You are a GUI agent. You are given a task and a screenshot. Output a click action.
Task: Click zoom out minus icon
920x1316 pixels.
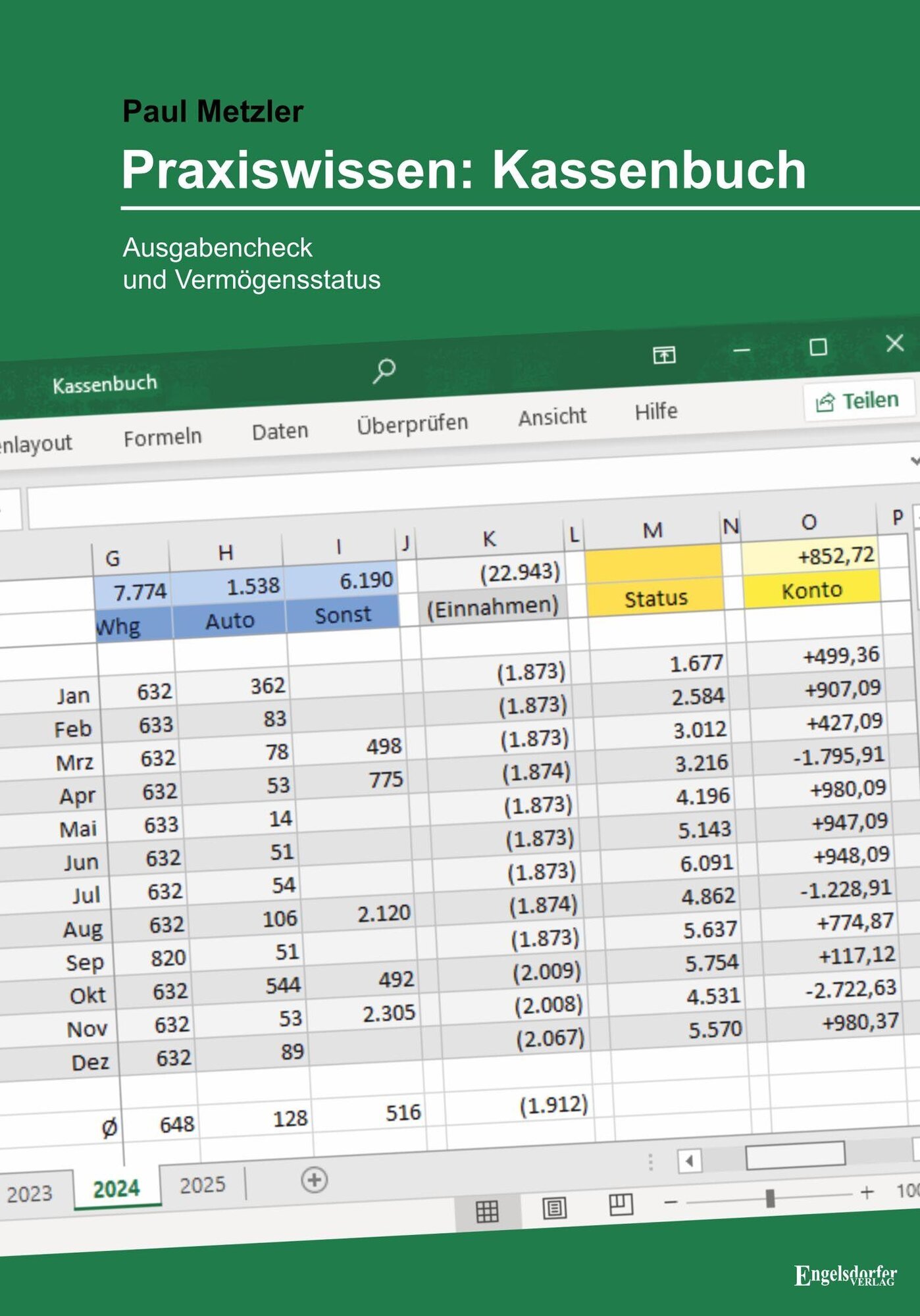click(671, 1202)
